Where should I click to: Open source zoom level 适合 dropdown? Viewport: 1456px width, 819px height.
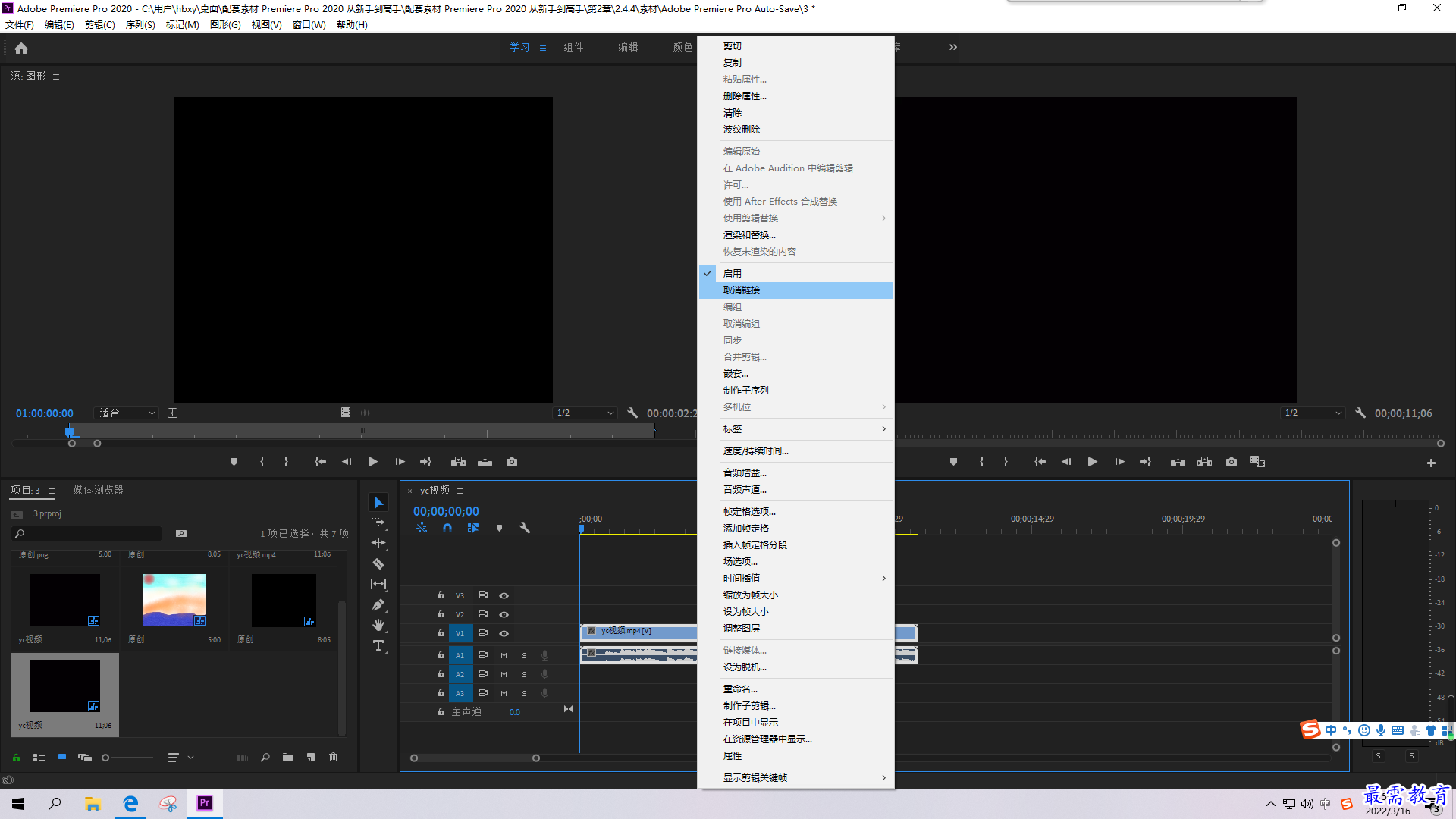pos(127,413)
